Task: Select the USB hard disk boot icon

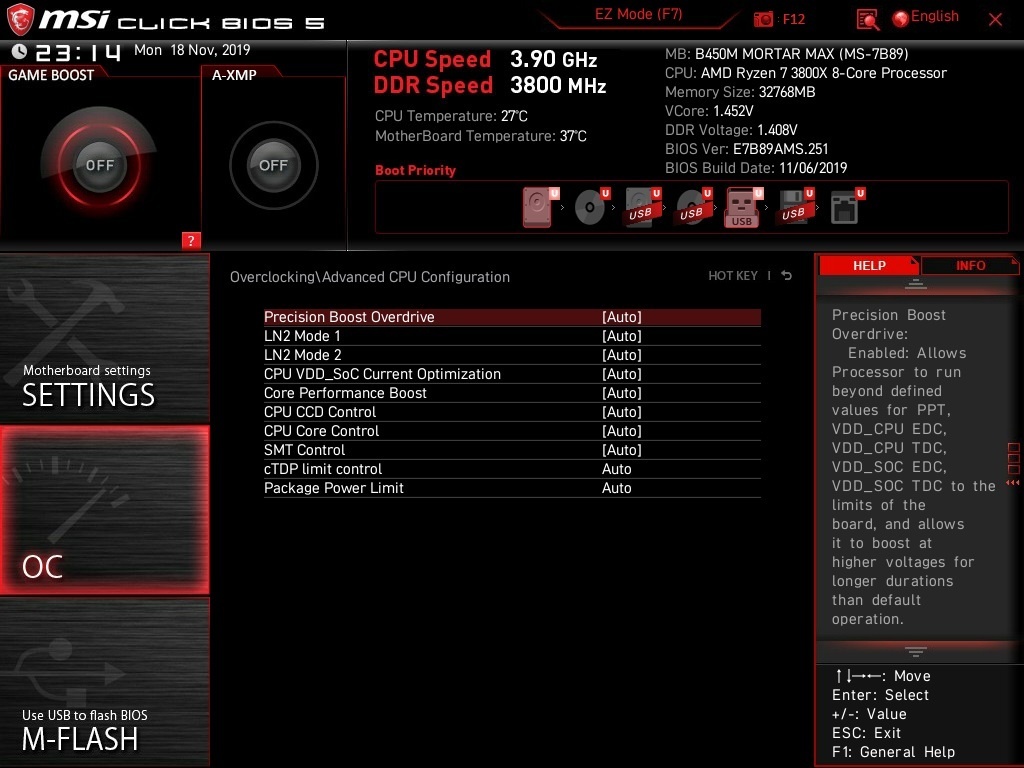Action: 642,207
